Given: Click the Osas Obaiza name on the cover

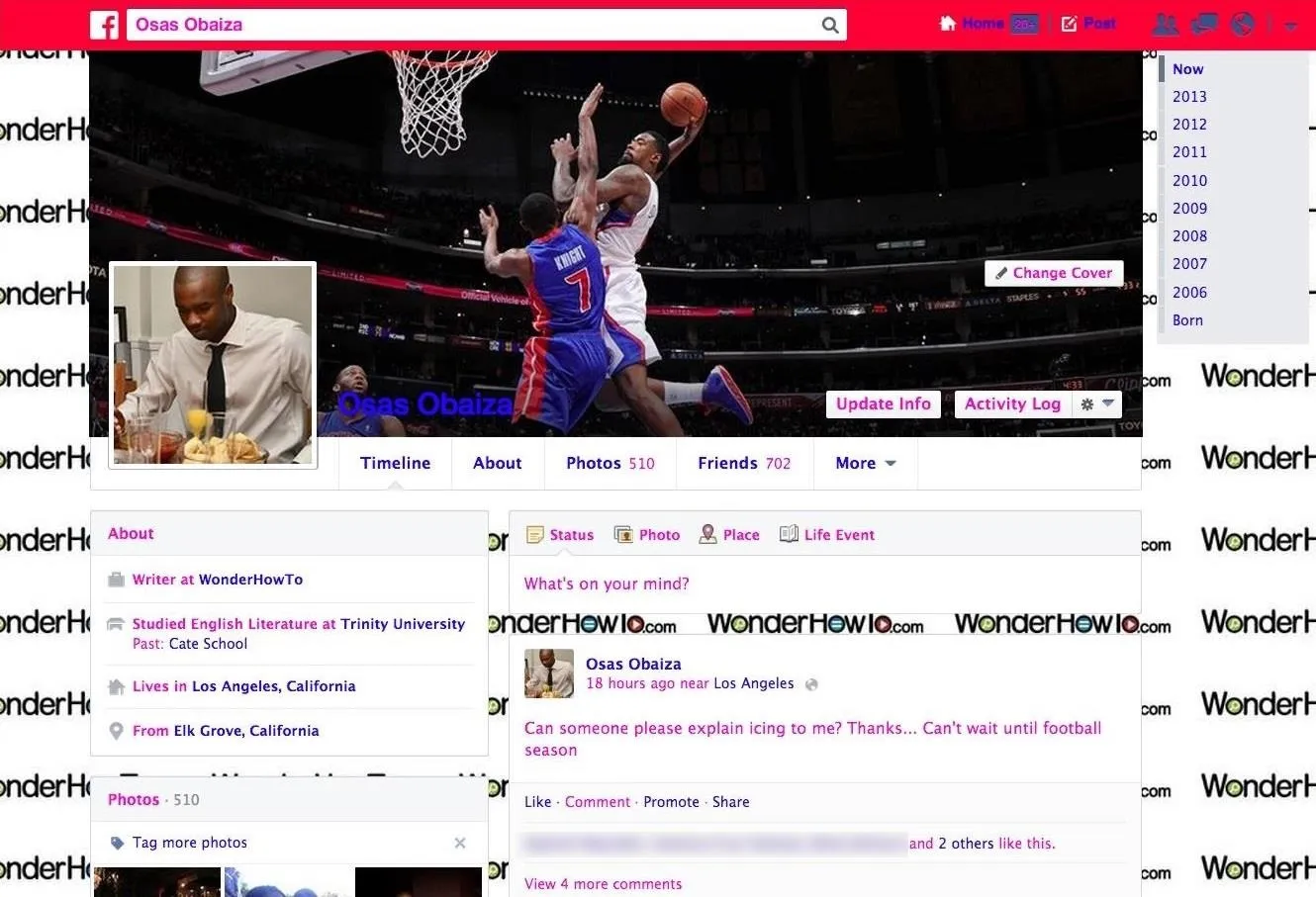Looking at the screenshot, I should coord(425,404).
